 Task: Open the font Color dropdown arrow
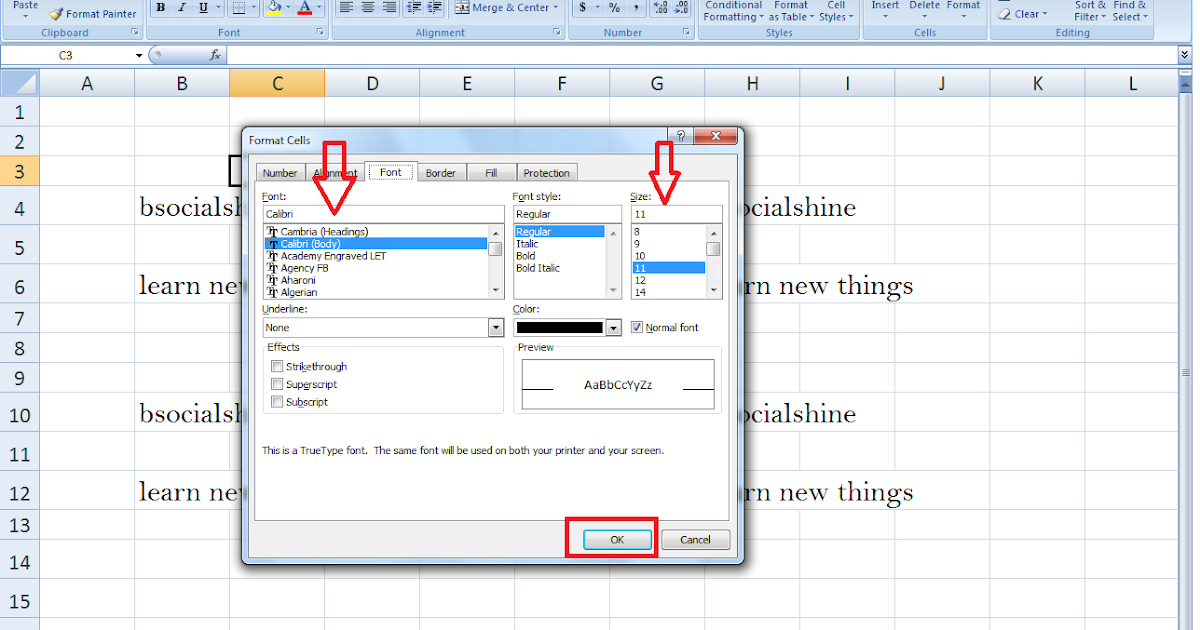tap(614, 327)
